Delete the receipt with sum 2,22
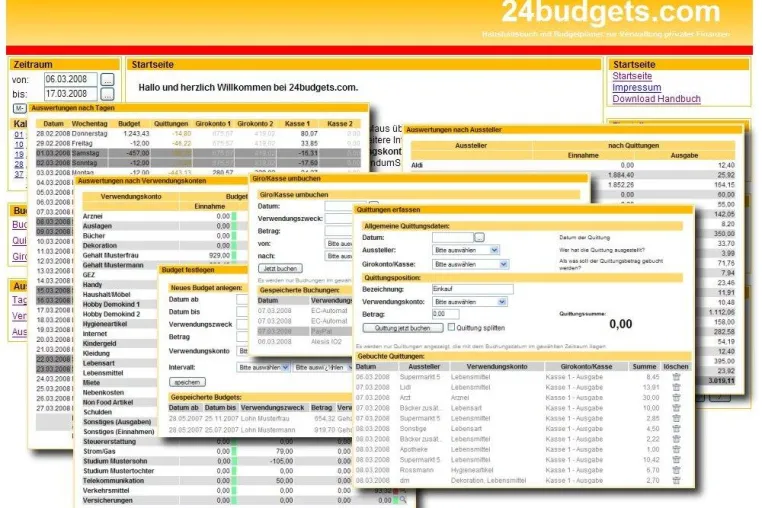 676,439
